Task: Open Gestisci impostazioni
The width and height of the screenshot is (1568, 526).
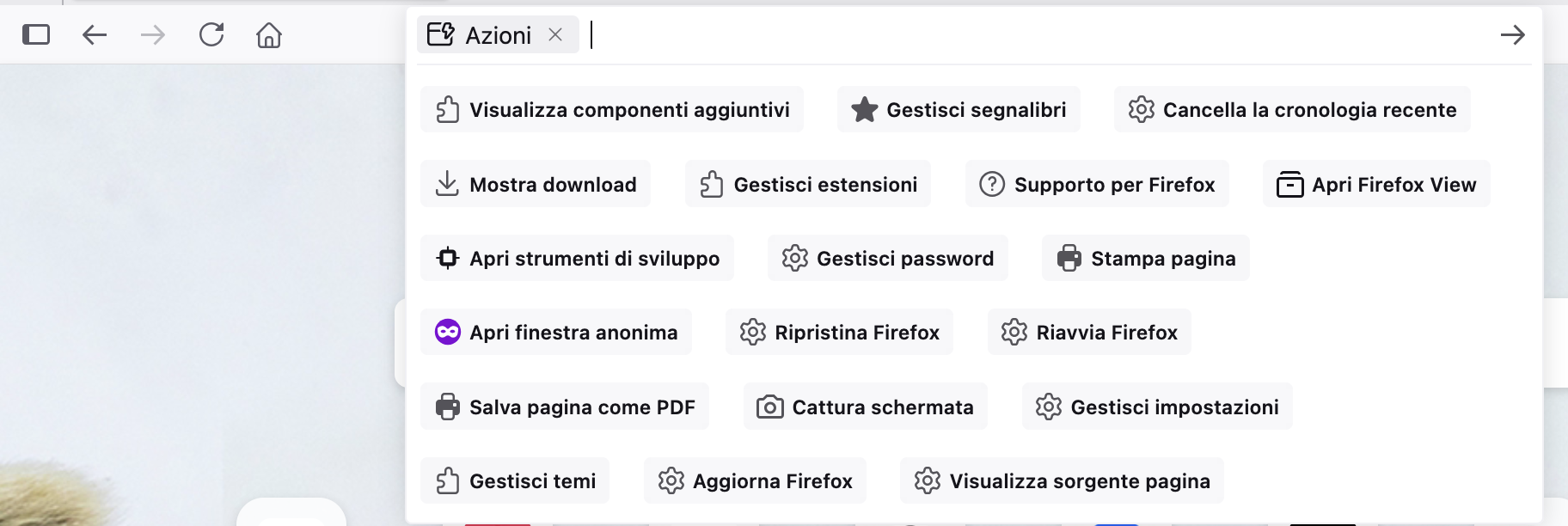Action: pos(1157,407)
